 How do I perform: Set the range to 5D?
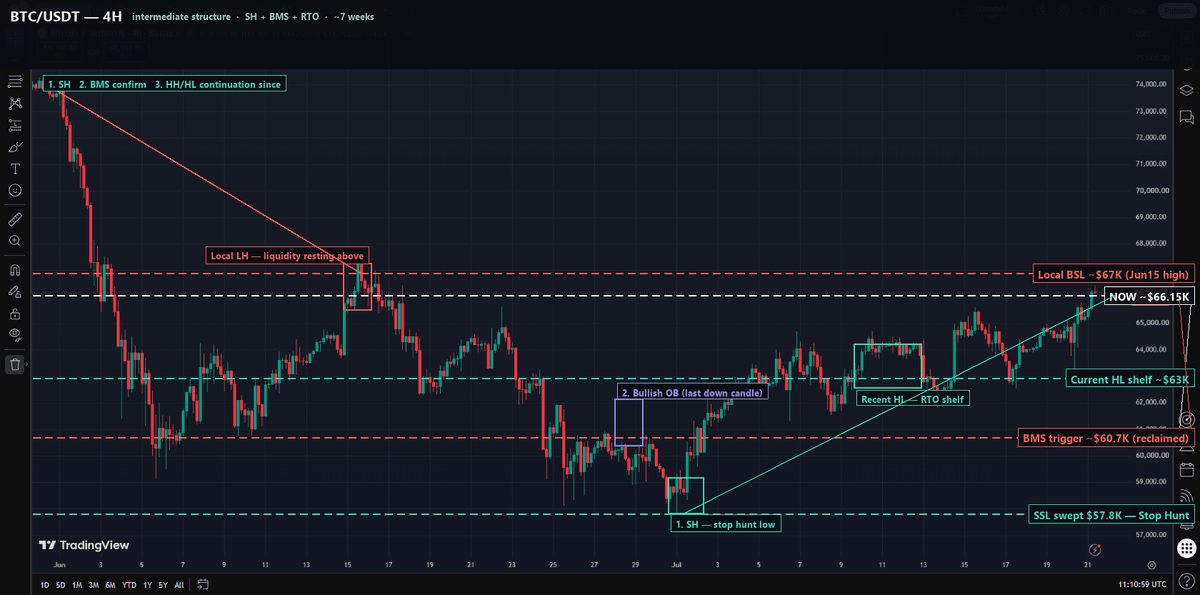tap(61, 584)
